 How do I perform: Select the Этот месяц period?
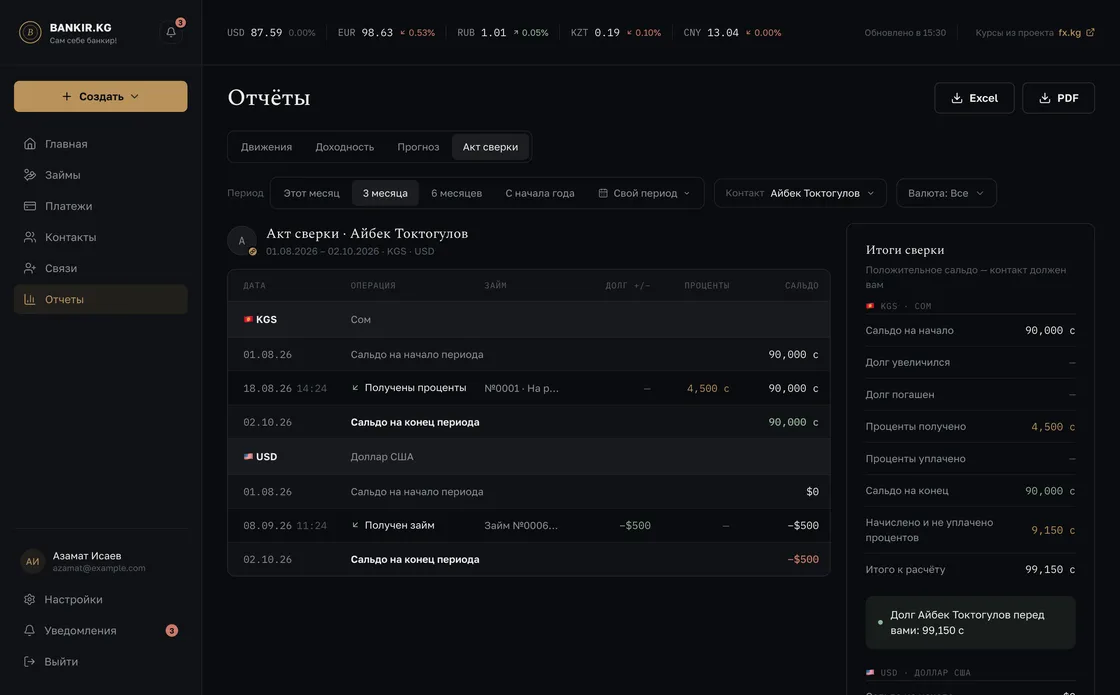[x=311, y=193]
